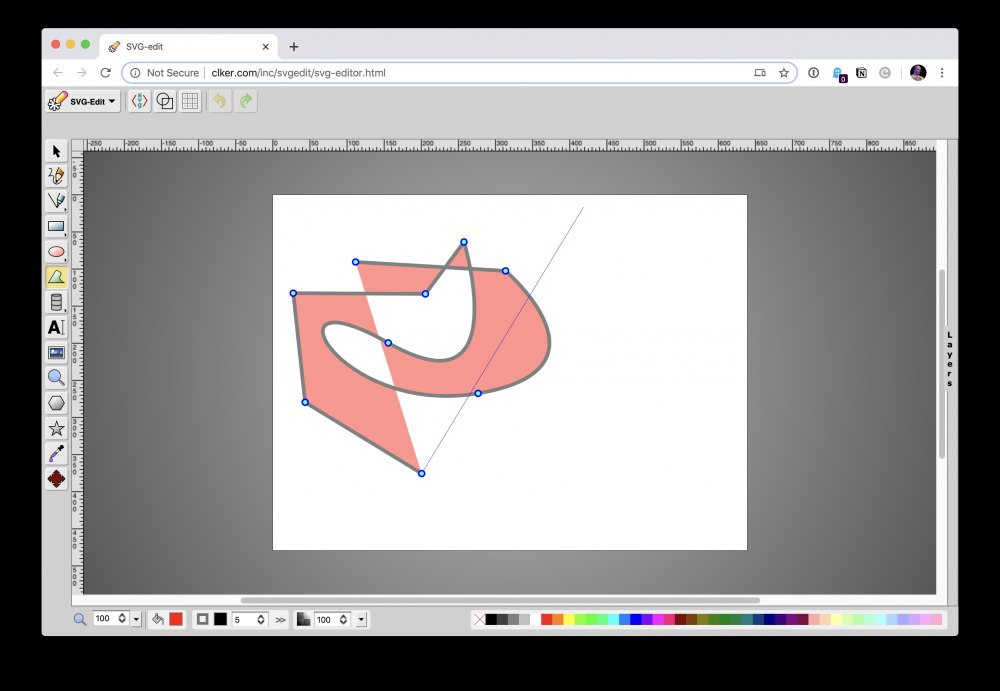Go back with browser arrow
Viewport: 1000px width, 691px height.
tap(58, 73)
